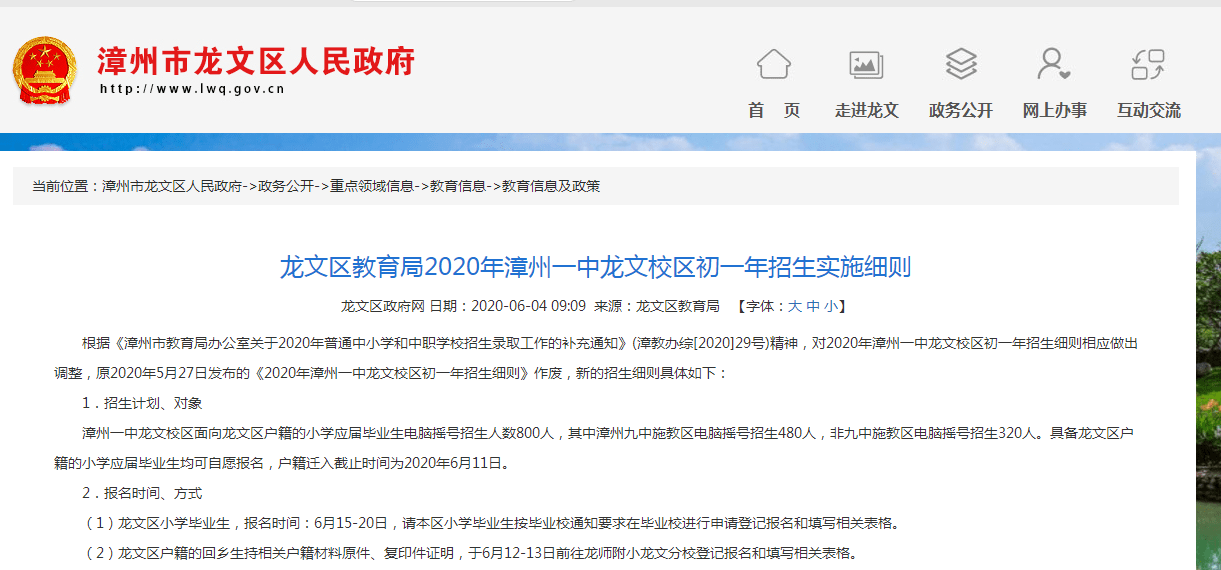Click breadcrumb link 重点领域信息

click(x=372, y=186)
